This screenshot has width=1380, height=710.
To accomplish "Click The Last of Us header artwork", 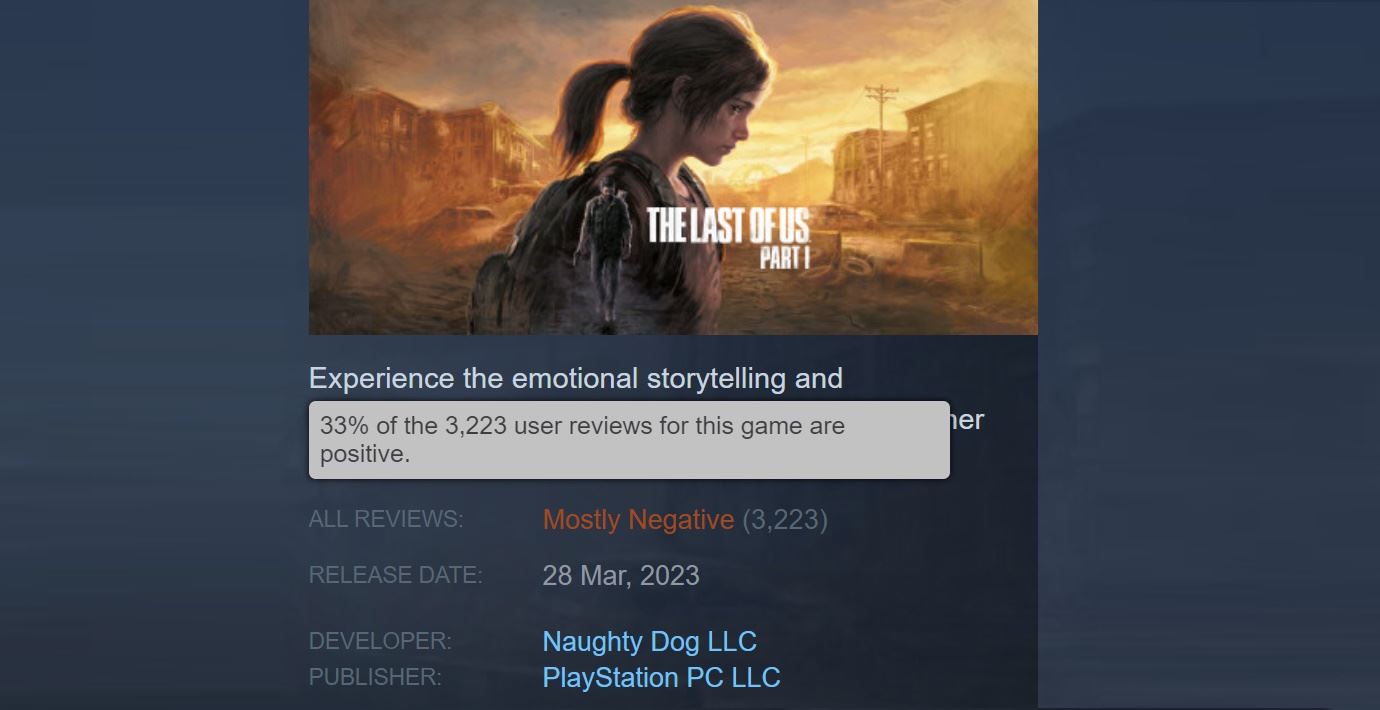I will pyautogui.click(x=673, y=167).
